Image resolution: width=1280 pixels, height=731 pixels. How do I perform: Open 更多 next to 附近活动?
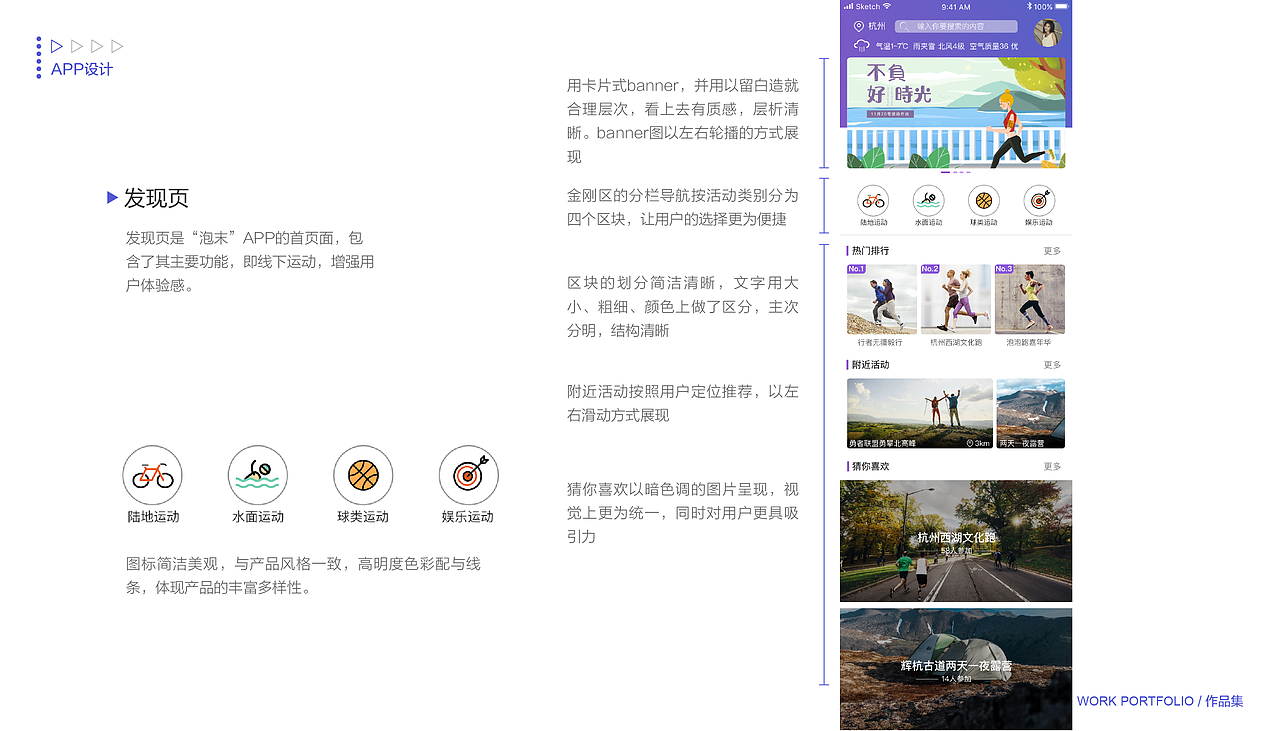pos(1050,364)
